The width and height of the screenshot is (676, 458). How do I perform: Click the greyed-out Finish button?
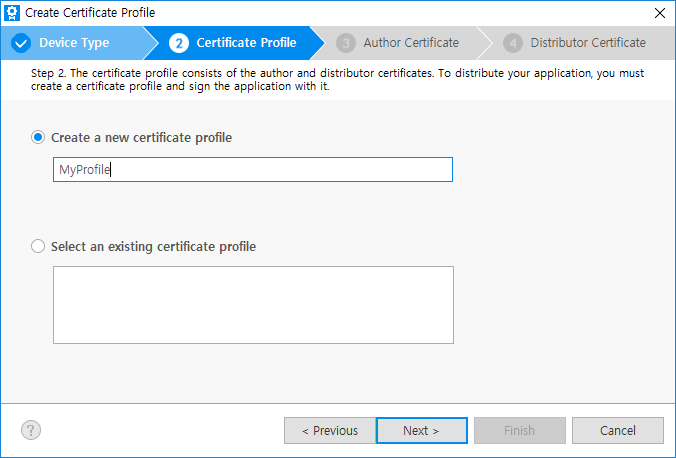click(519, 431)
